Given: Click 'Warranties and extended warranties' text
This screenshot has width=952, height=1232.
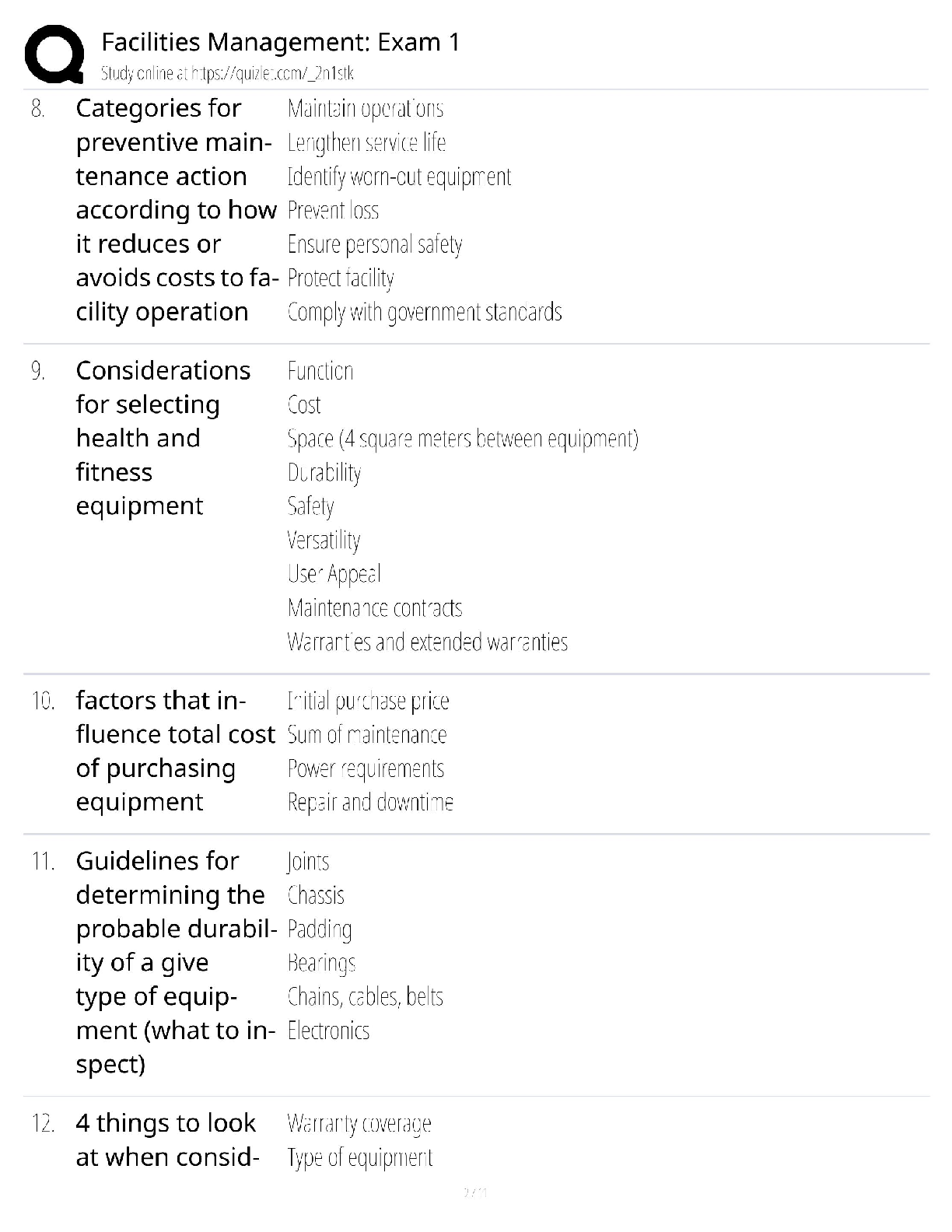Looking at the screenshot, I should click(x=428, y=642).
